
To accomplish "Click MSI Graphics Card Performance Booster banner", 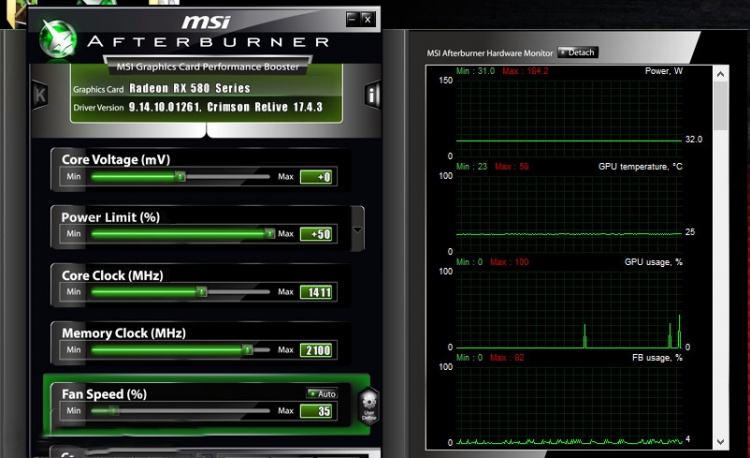I will point(208,66).
